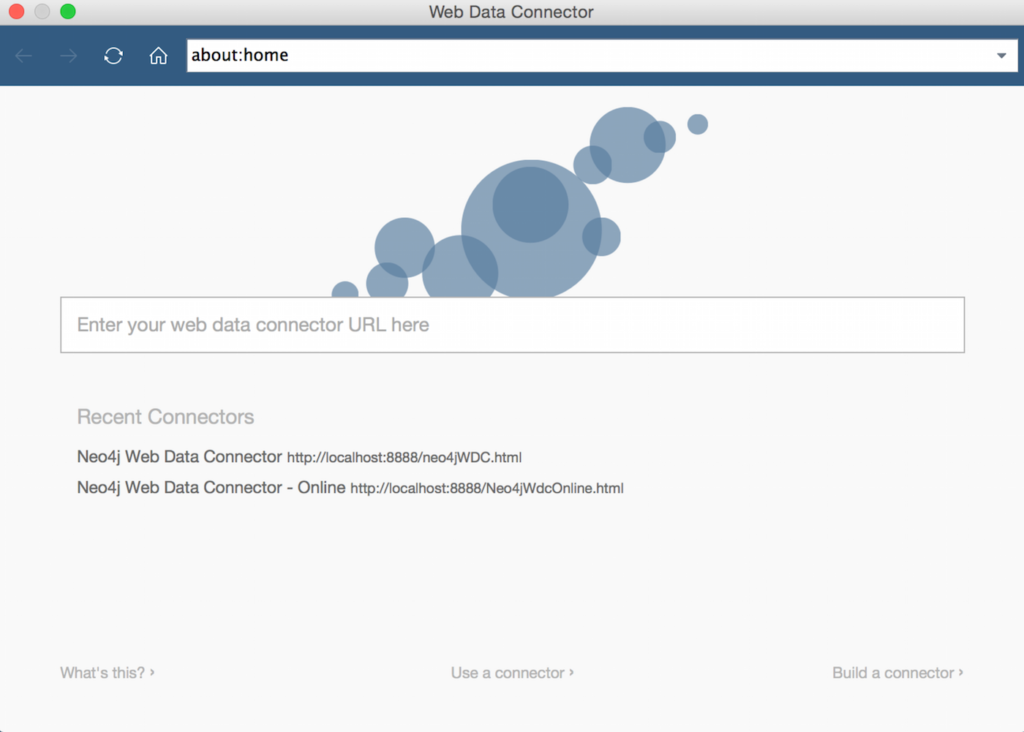Click the green zoom window button

[x=66, y=12]
